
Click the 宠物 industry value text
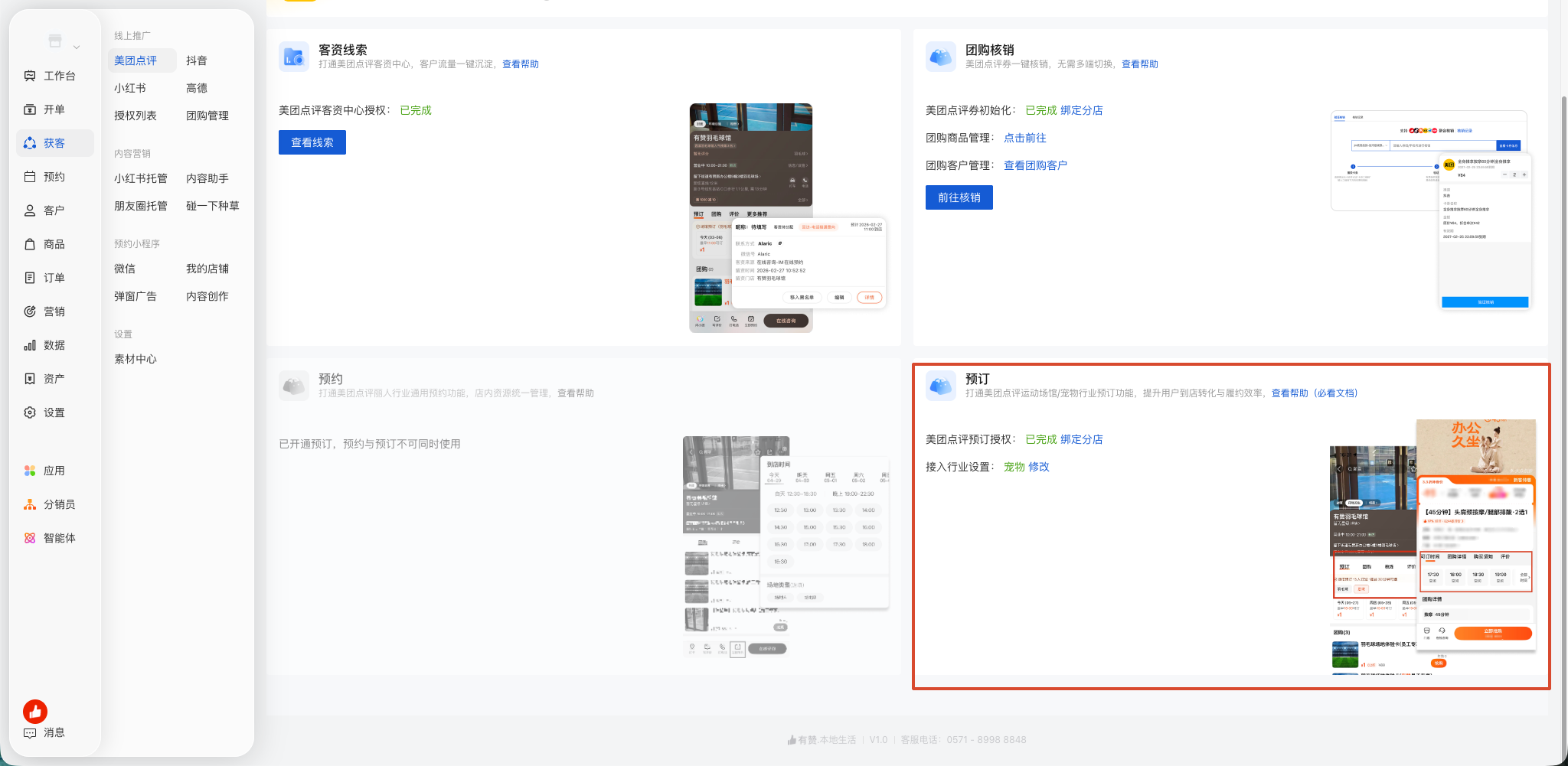click(1014, 467)
